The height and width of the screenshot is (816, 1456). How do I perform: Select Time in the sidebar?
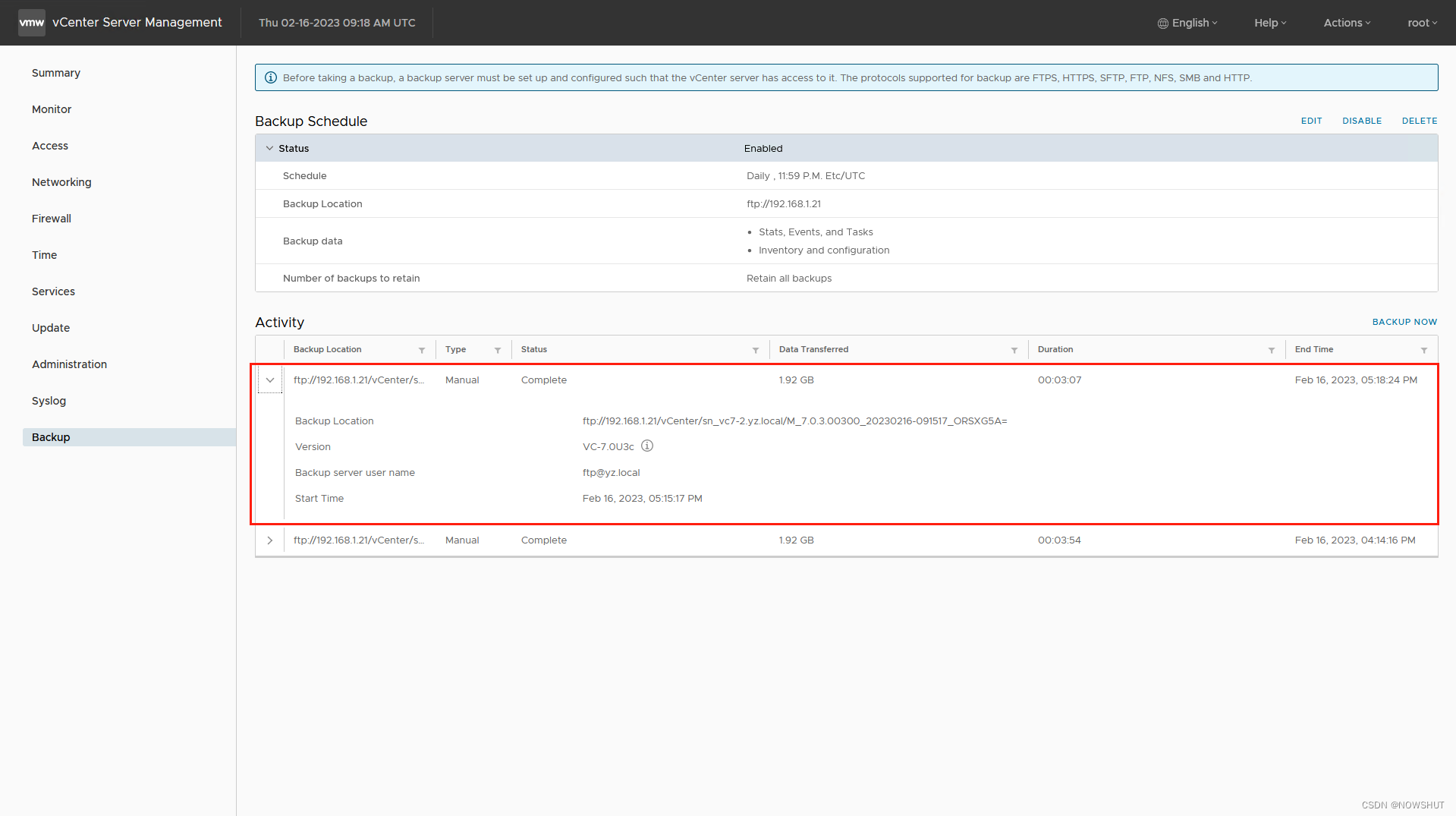[x=44, y=255]
